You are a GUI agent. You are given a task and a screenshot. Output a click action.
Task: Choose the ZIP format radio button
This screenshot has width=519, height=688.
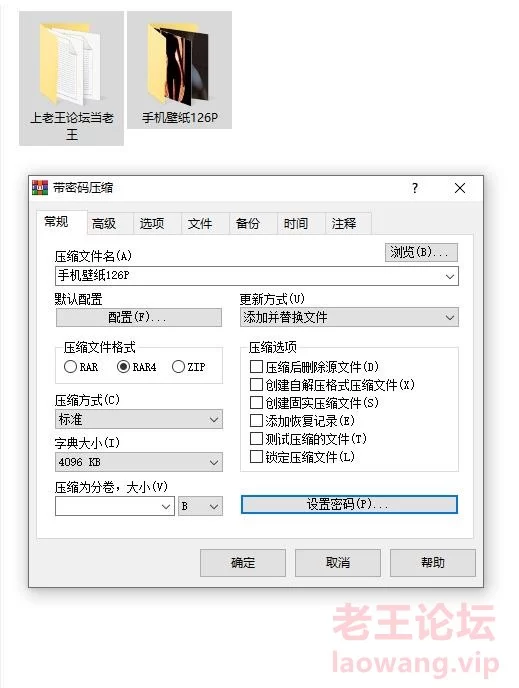pos(178,366)
